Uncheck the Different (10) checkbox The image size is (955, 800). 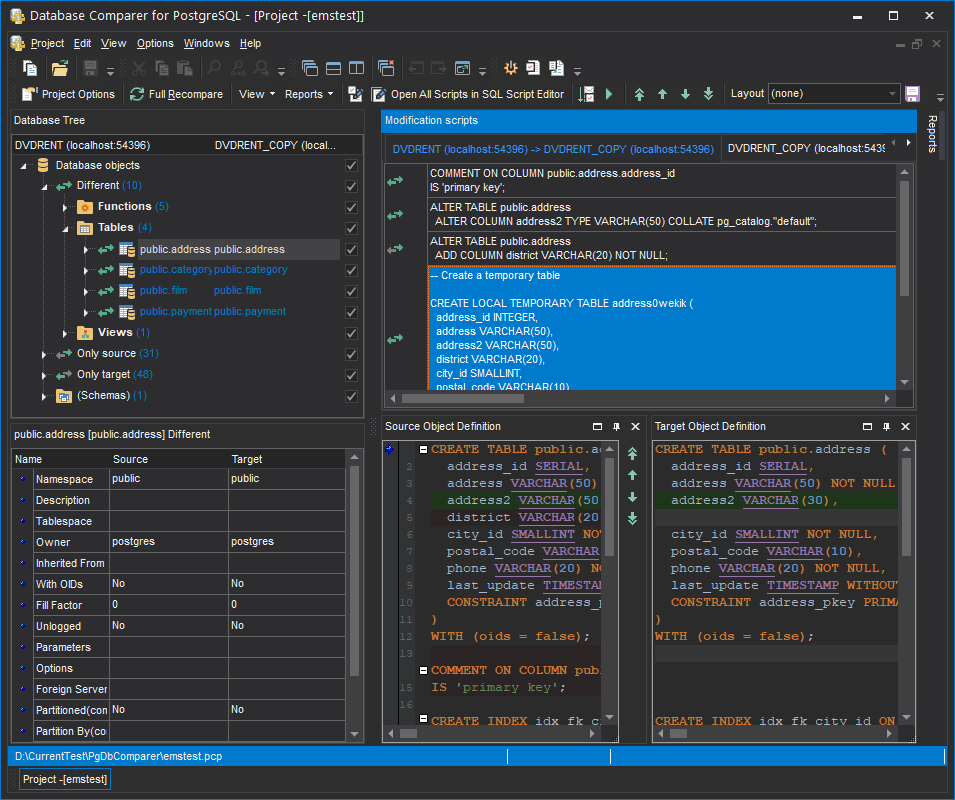351,186
